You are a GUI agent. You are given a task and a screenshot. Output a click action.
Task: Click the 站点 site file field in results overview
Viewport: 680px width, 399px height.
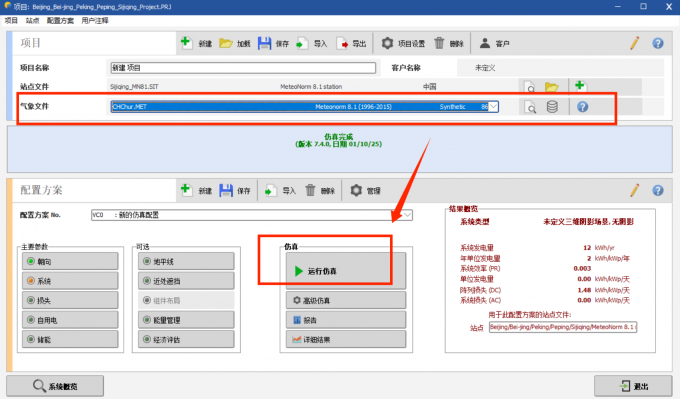click(563, 327)
